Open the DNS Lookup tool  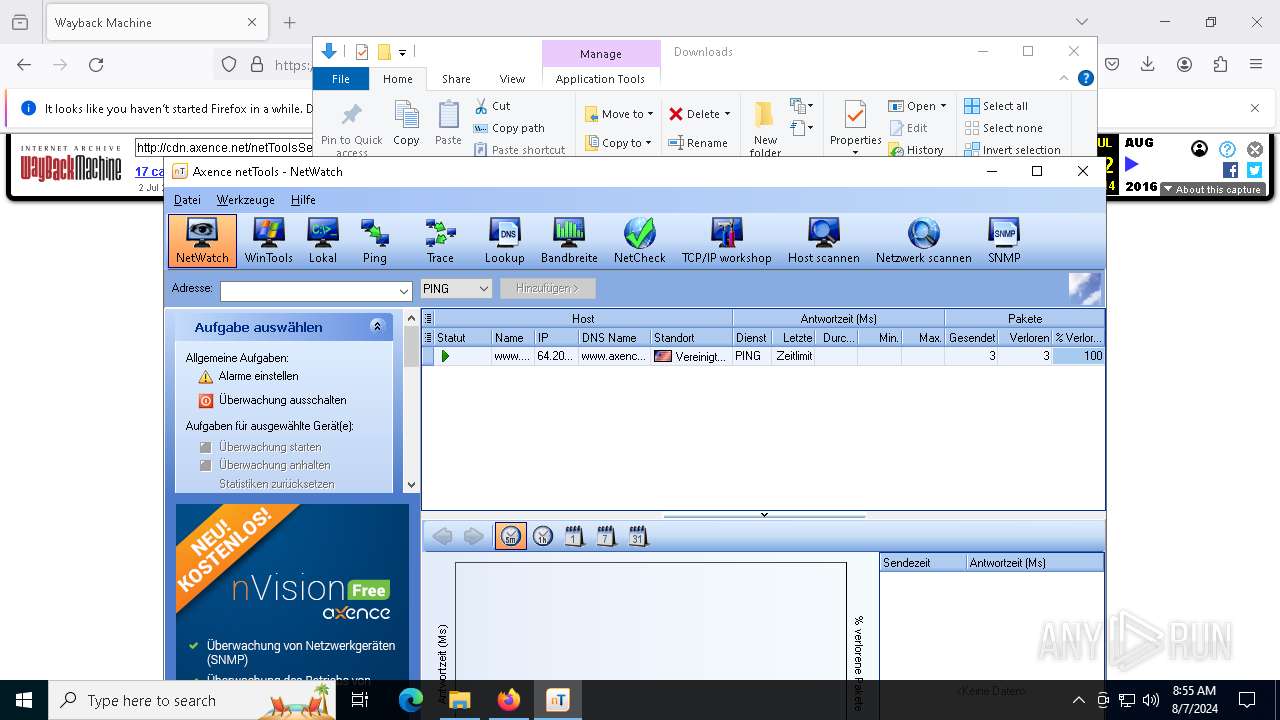504,241
